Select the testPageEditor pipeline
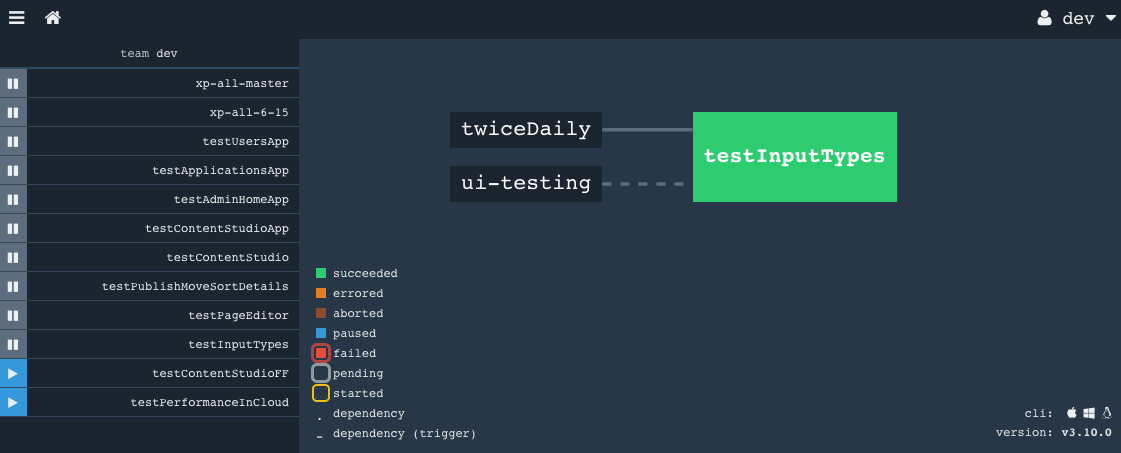This screenshot has width=1121, height=453. click(163, 315)
